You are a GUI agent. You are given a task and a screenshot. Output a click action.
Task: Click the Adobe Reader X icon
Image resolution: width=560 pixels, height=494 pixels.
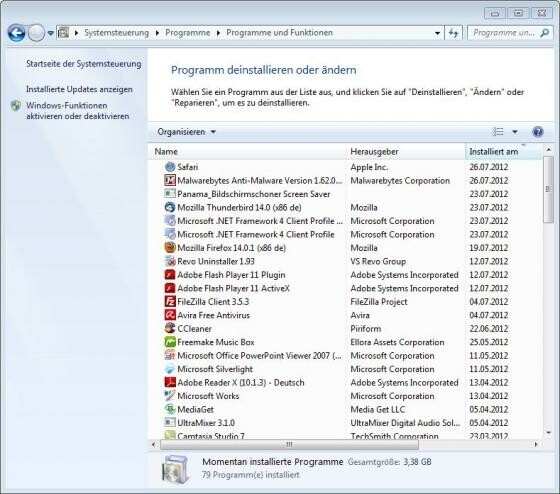[170, 382]
